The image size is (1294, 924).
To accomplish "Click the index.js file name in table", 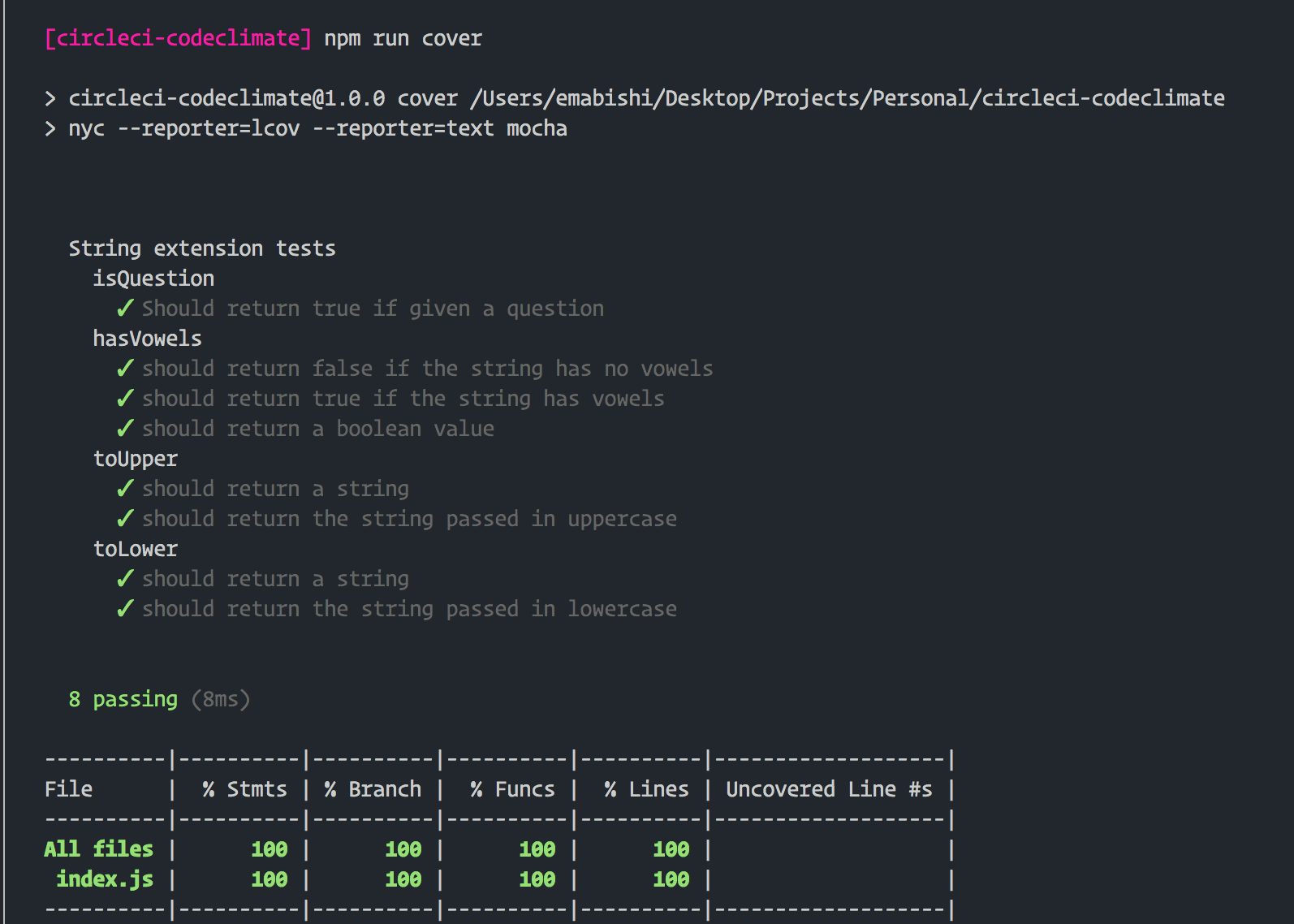I will [x=105, y=879].
